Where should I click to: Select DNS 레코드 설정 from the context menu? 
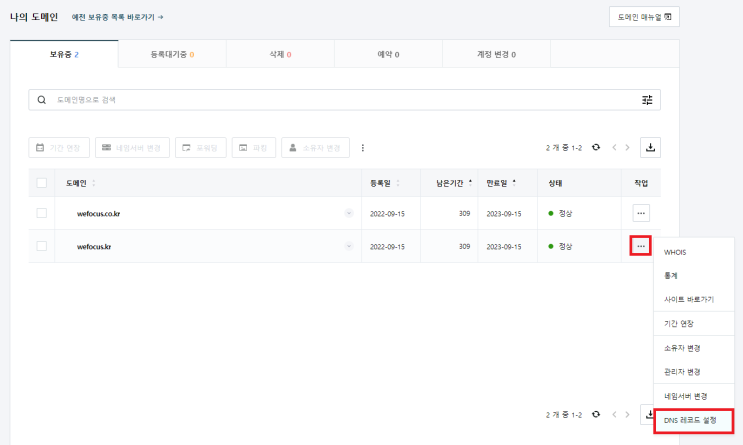[x=694, y=420]
